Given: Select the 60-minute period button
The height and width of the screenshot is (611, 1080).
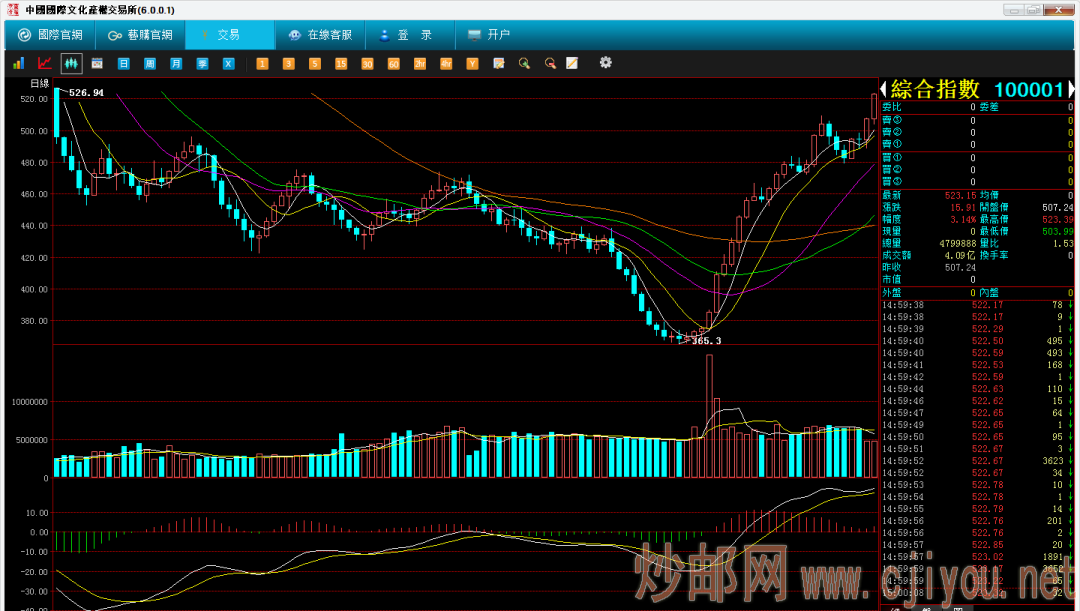Looking at the screenshot, I should [393, 64].
